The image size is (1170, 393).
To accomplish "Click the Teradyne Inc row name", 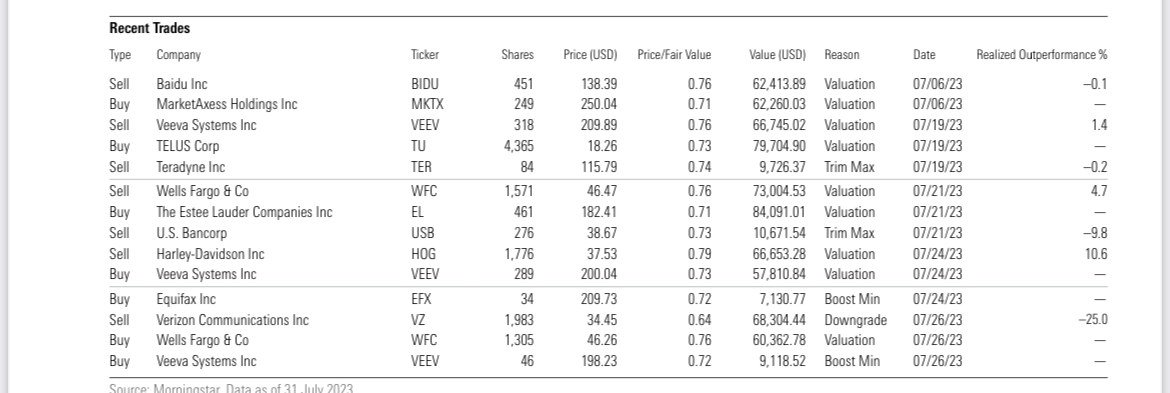I will [x=190, y=167].
